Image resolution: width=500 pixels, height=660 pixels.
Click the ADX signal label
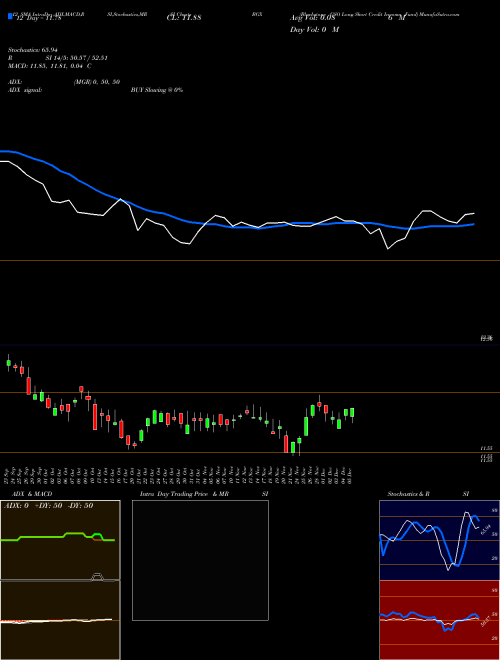click(25, 90)
